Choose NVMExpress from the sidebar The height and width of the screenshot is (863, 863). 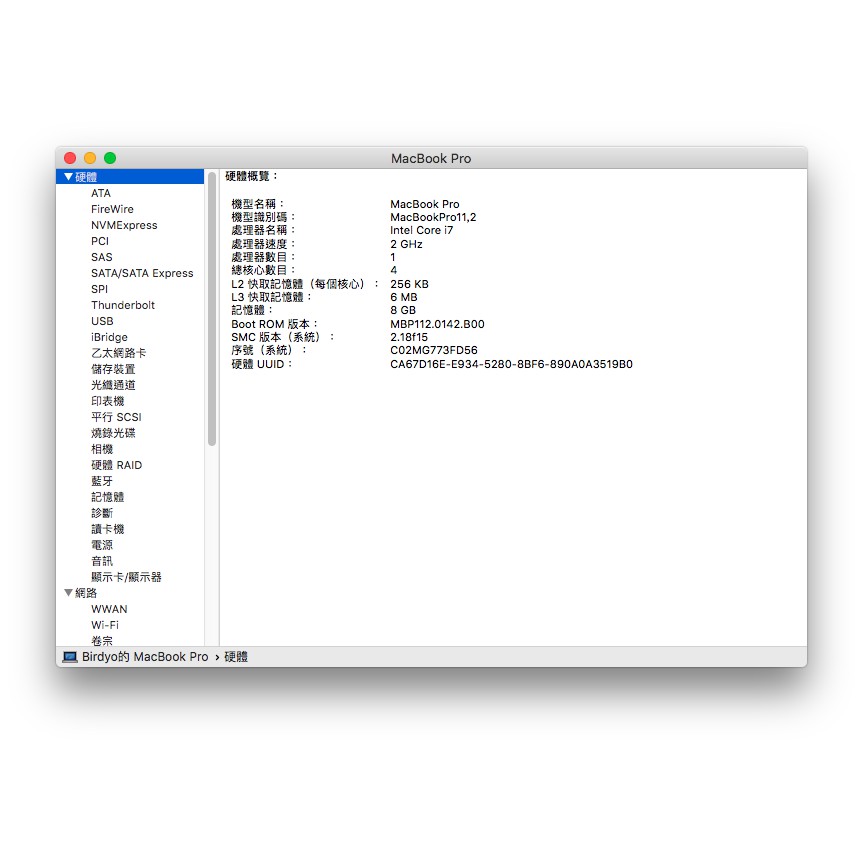[x=124, y=225]
